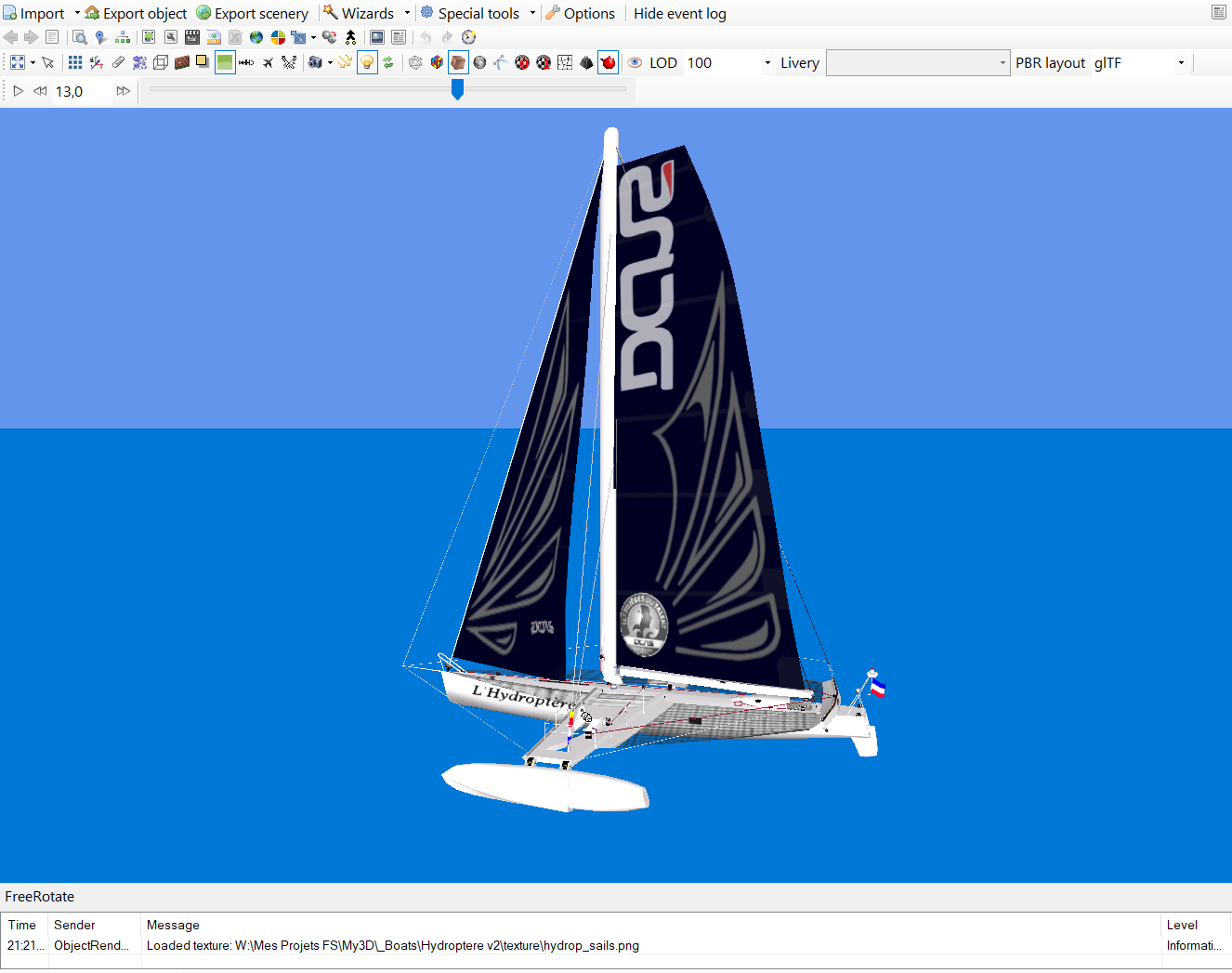1232x973 pixels.
Task: Toggle the brown textured cube render mode
Action: point(458,62)
